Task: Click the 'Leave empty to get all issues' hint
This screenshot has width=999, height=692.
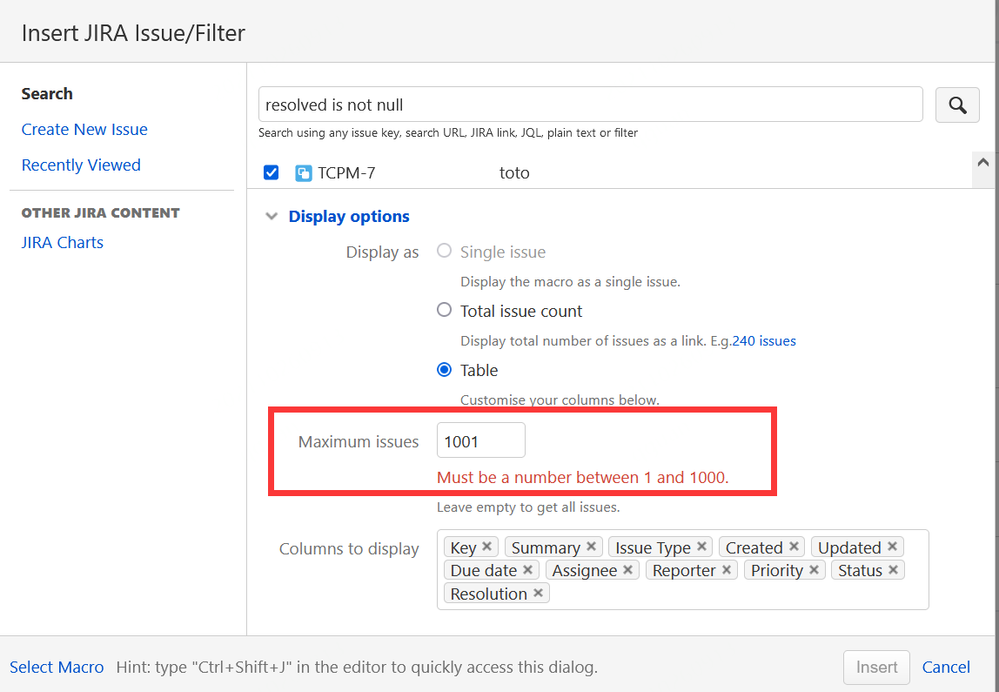Action: click(x=528, y=508)
